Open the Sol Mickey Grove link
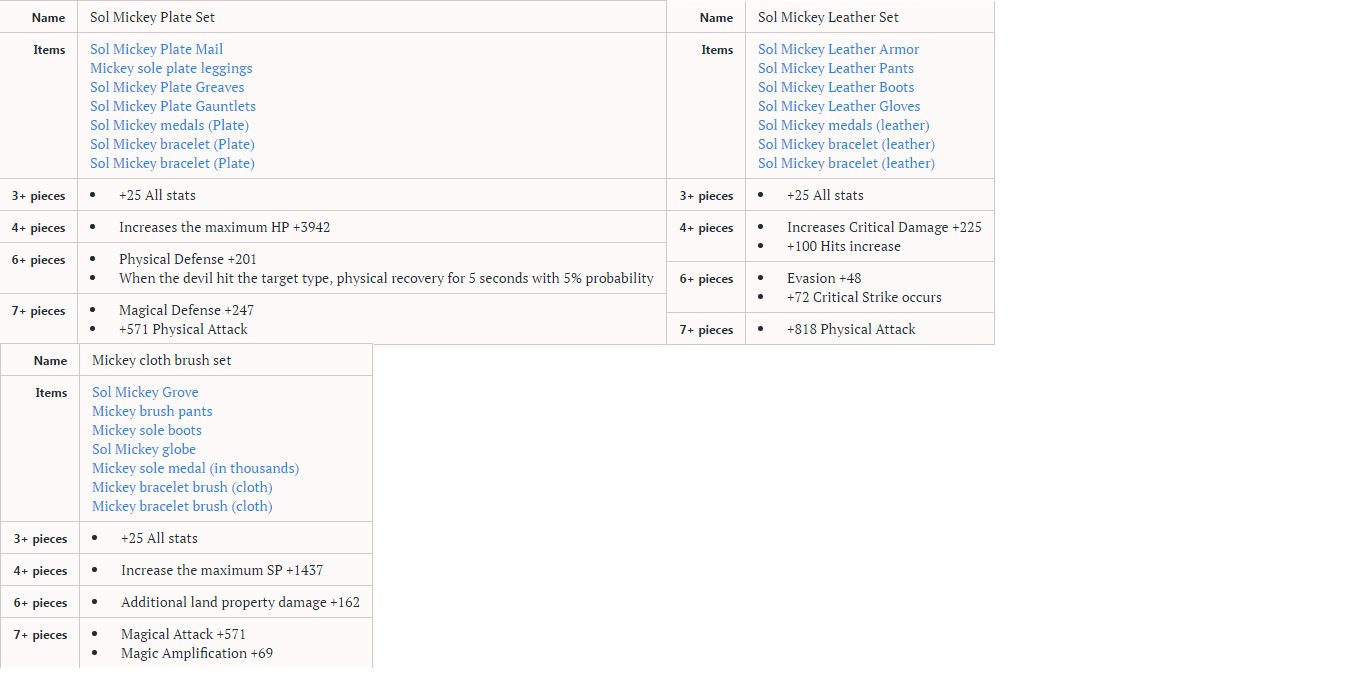 [145, 392]
